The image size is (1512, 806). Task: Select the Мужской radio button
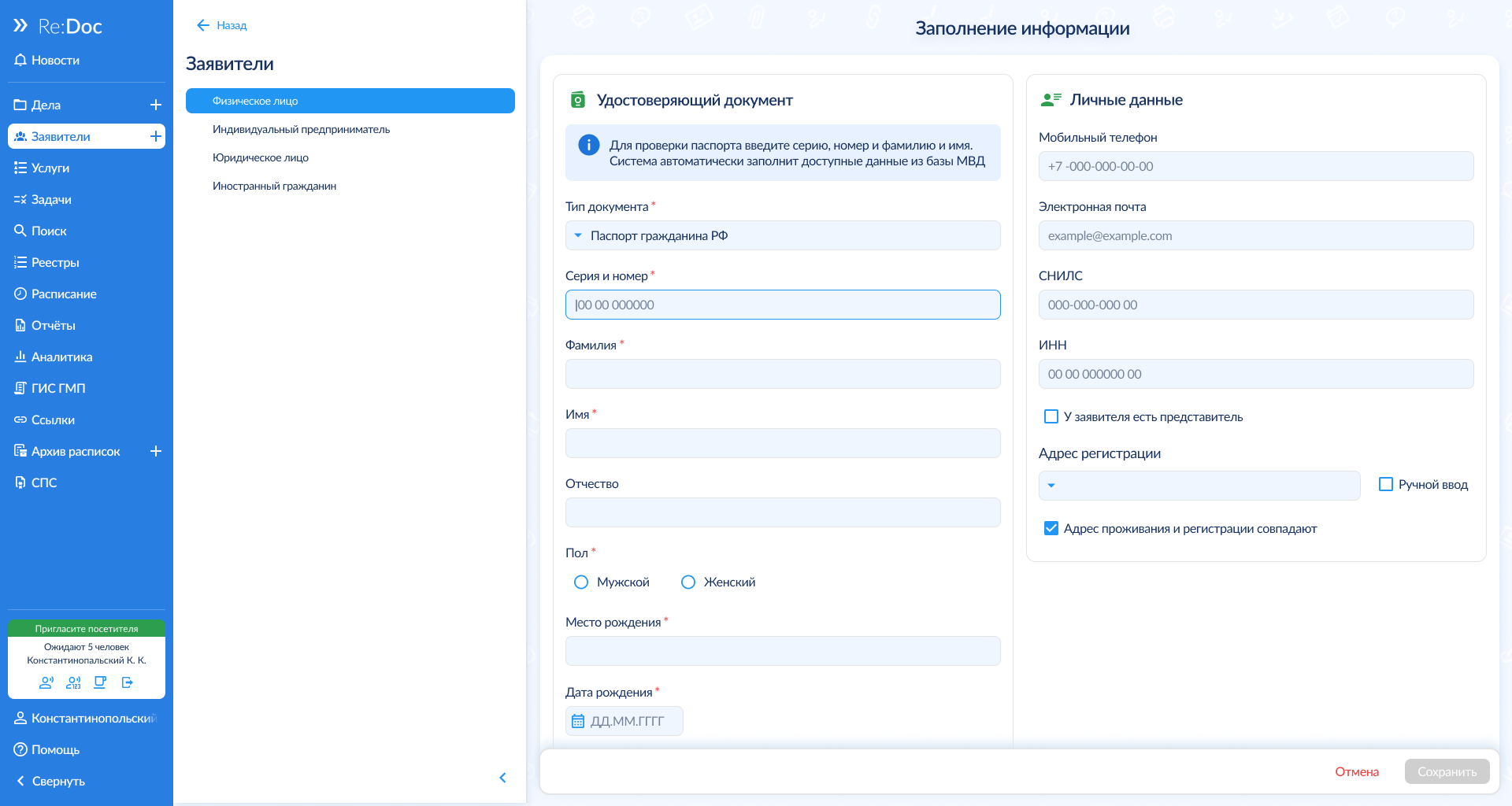coord(581,582)
